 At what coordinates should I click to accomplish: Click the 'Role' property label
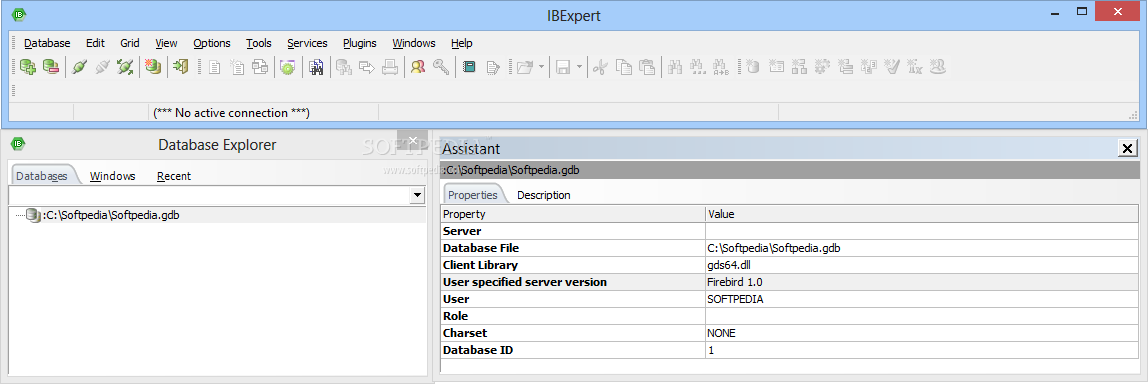tap(455, 316)
